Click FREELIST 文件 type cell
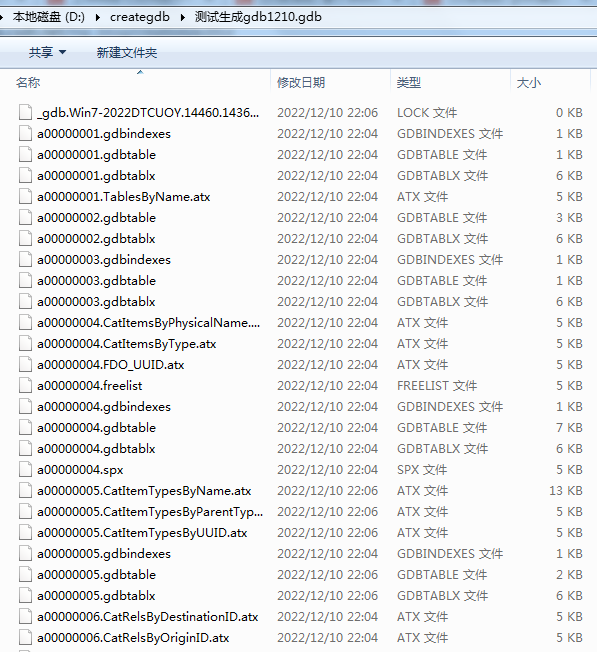 point(437,385)
